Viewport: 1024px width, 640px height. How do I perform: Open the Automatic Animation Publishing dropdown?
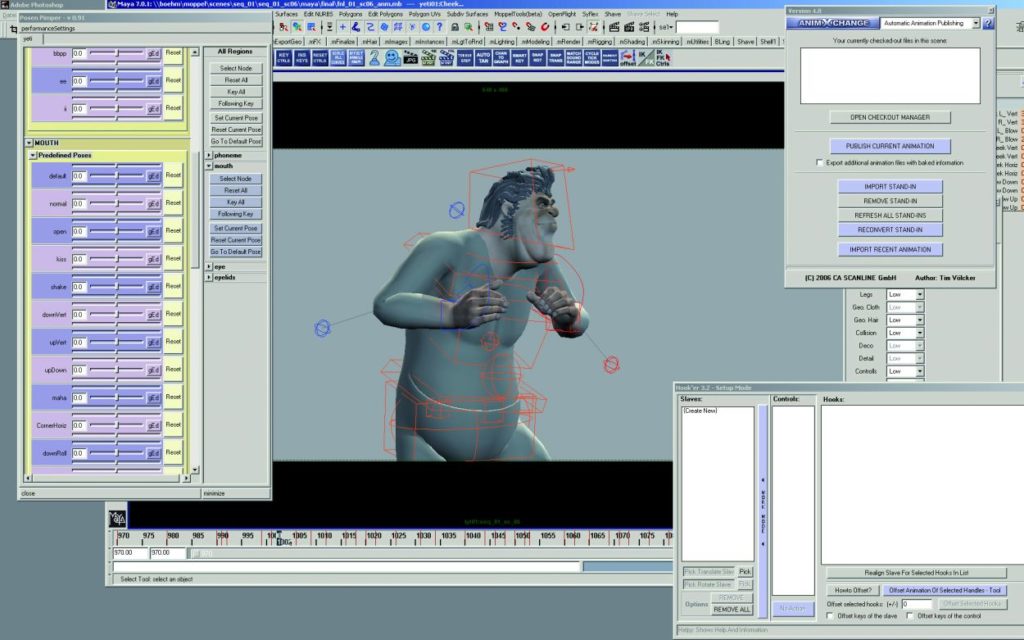pos(930,23)
